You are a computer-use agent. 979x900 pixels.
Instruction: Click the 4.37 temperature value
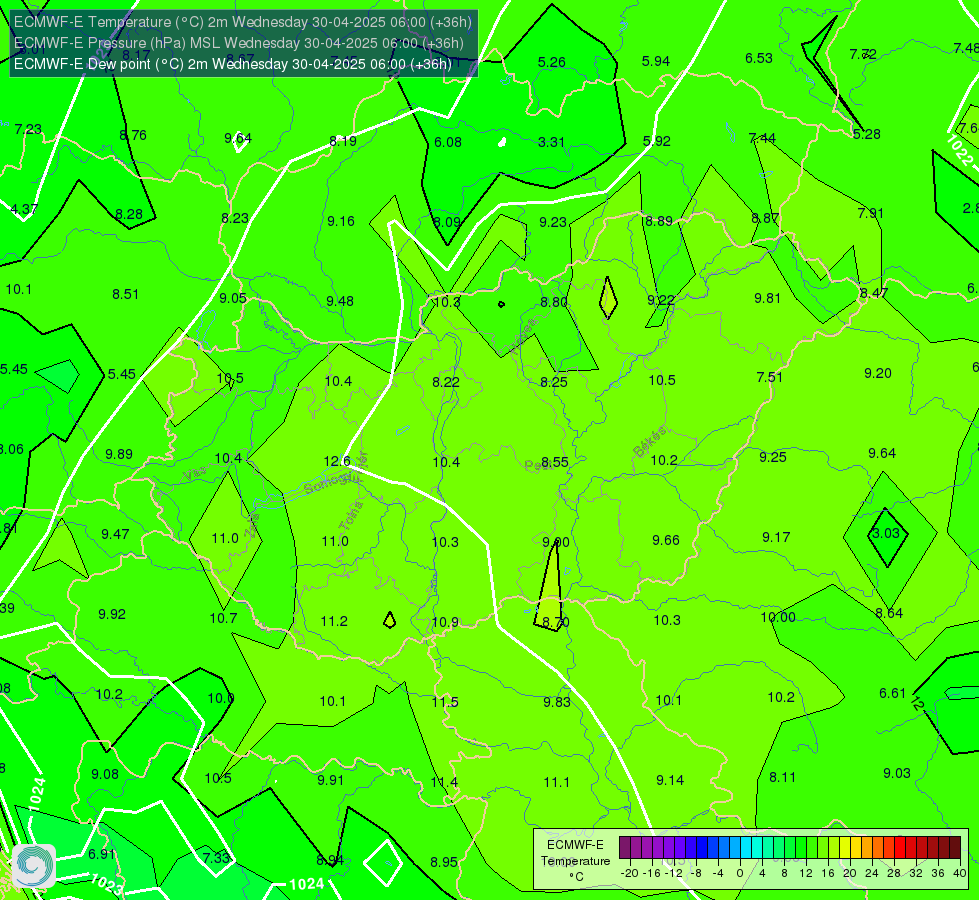coord(24,209)
